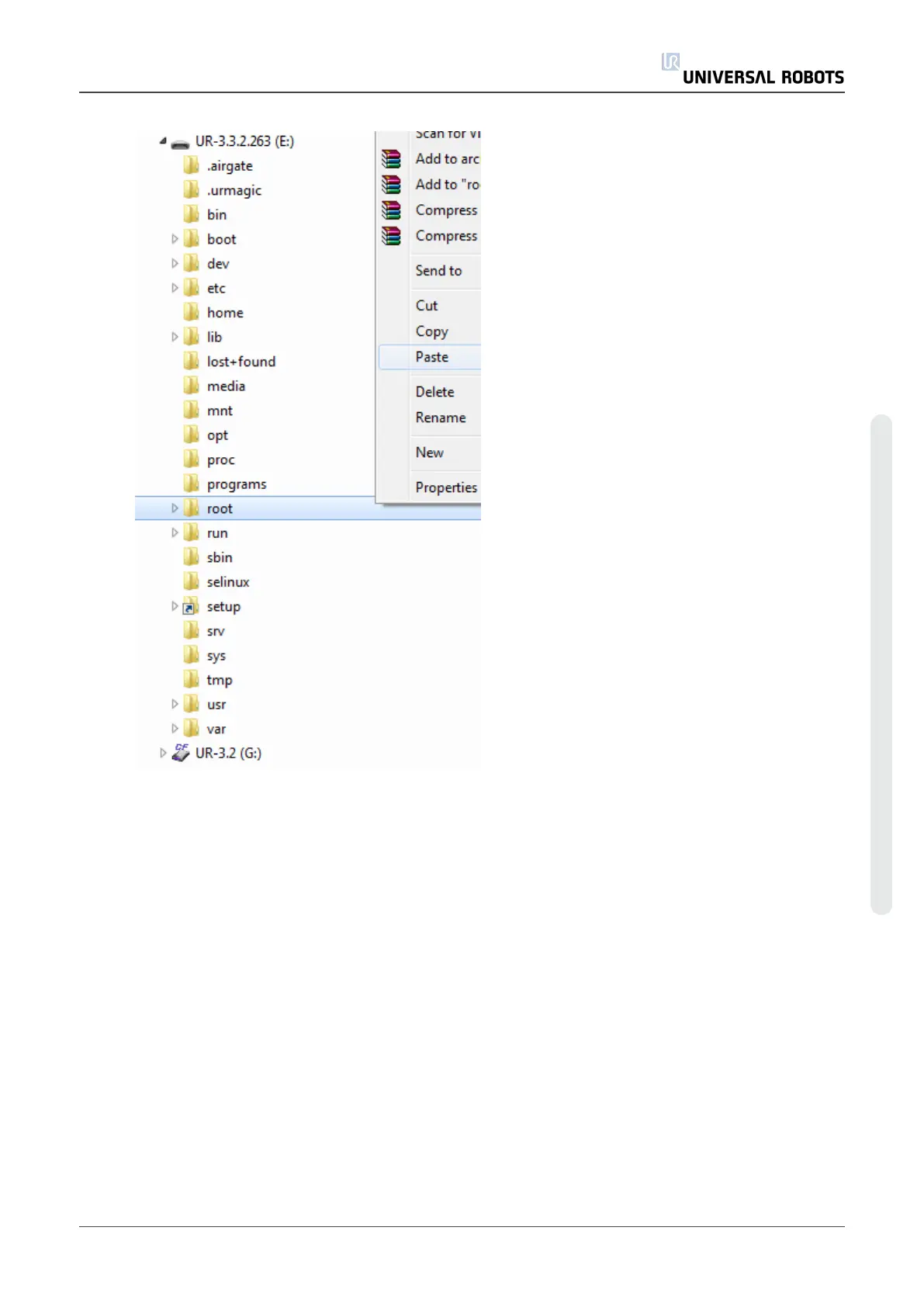Choose Copy from the context menu
The height and width of the screenshot is (1307, 924).
(x=432, y=331)
